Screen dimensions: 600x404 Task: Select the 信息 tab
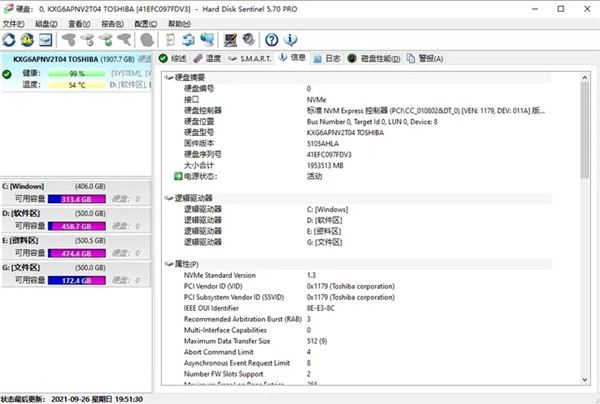pyautogui.click(x=293, y=58)
